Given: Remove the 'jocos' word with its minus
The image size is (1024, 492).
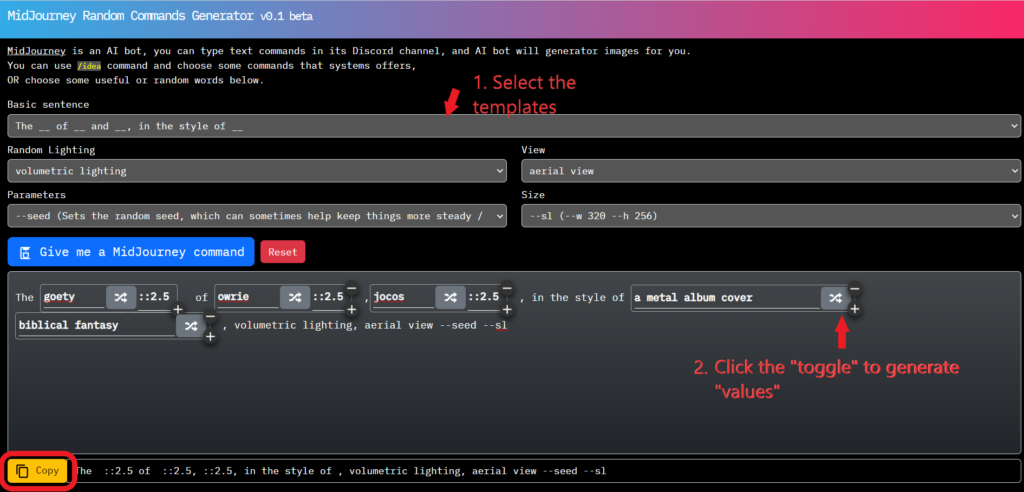Looking at the screenshot, I should [x=506, y=288].
